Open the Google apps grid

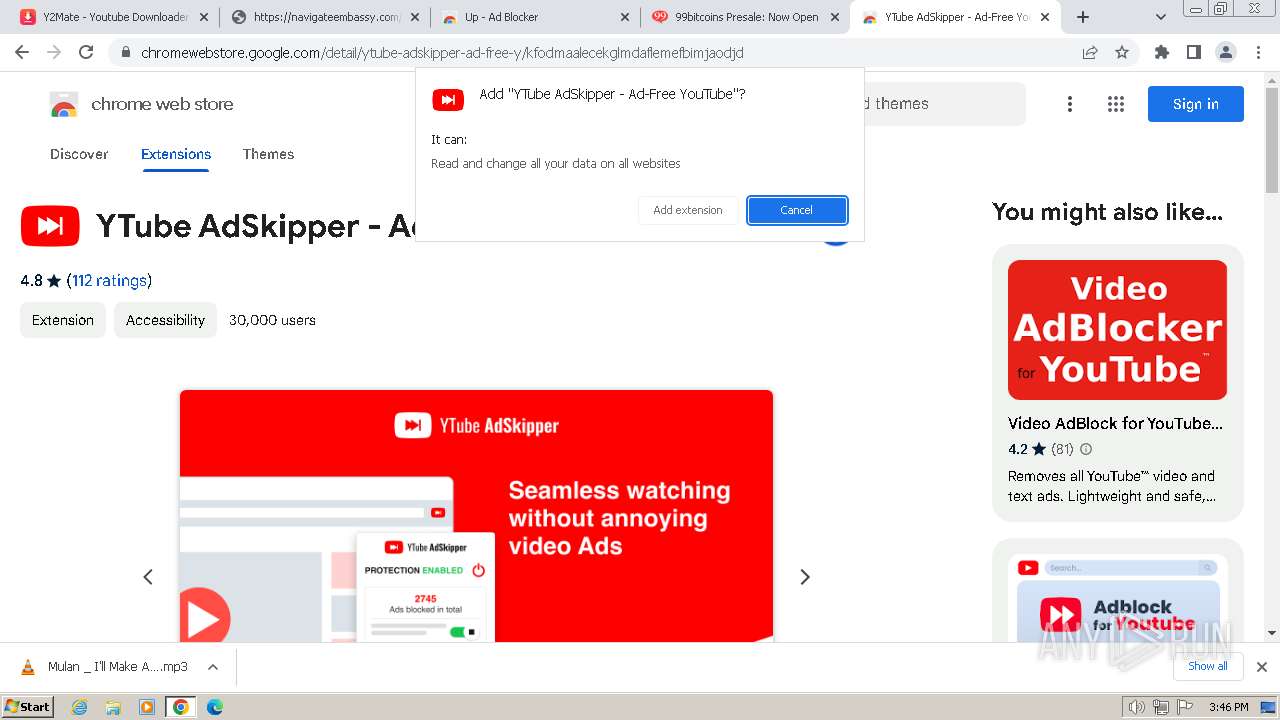[x=1116, y=104]
